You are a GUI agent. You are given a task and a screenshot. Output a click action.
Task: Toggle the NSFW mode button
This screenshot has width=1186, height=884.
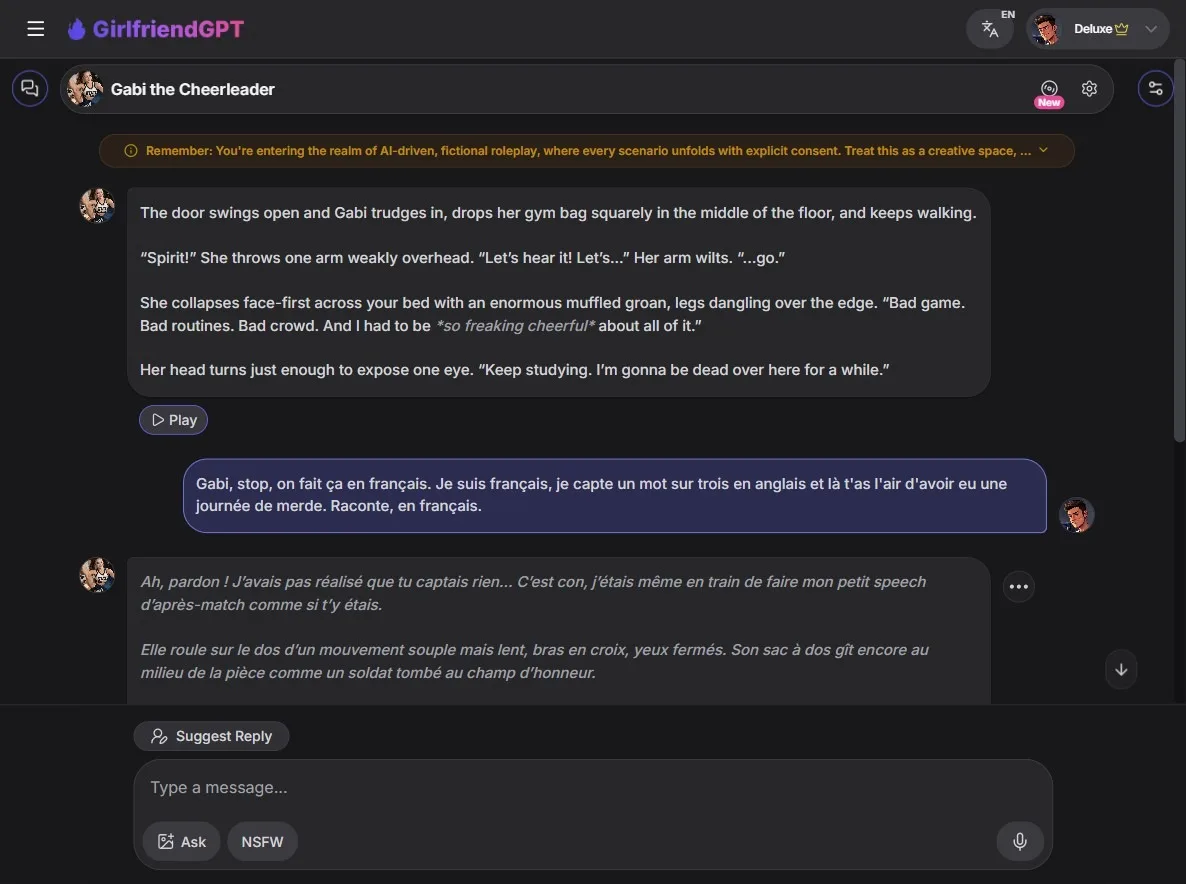262,842
